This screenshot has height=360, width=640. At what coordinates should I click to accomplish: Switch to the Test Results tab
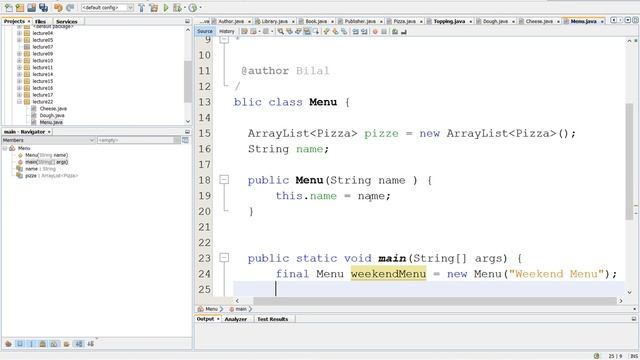click(x=272, y=319)
